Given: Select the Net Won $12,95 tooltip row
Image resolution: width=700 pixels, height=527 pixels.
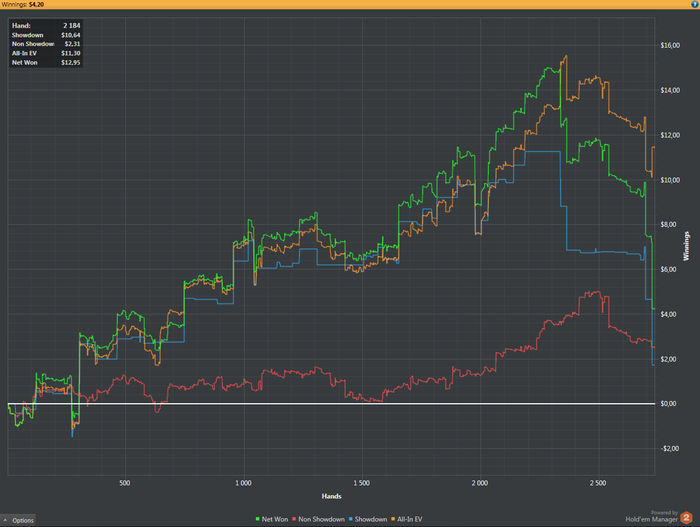Looking at the screenshot, I should [46, 63].
